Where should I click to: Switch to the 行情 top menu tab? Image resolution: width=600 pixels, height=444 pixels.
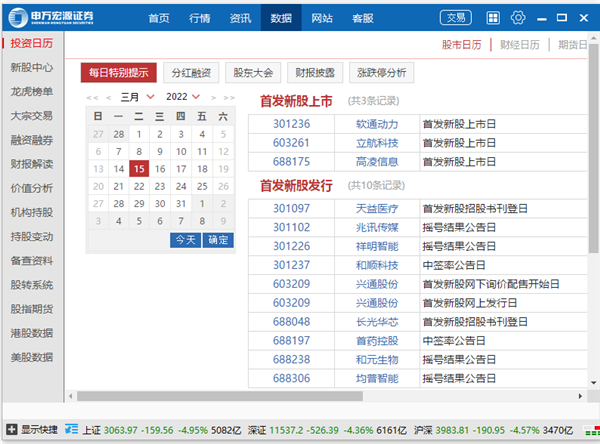(x=200, y=18)
